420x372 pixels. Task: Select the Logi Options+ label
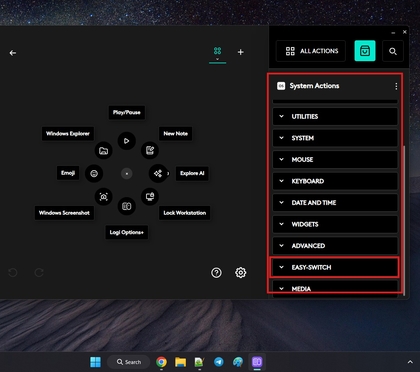[127, 232]
